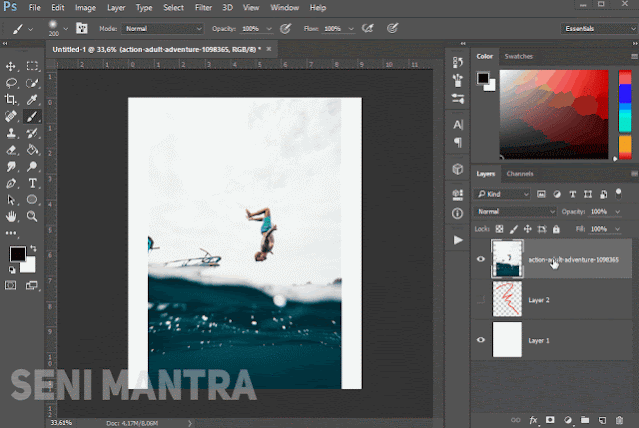Enable airbrush-style build-up
Screen dimensions: 639x428
pyautogui.click(x=368, y=28)
